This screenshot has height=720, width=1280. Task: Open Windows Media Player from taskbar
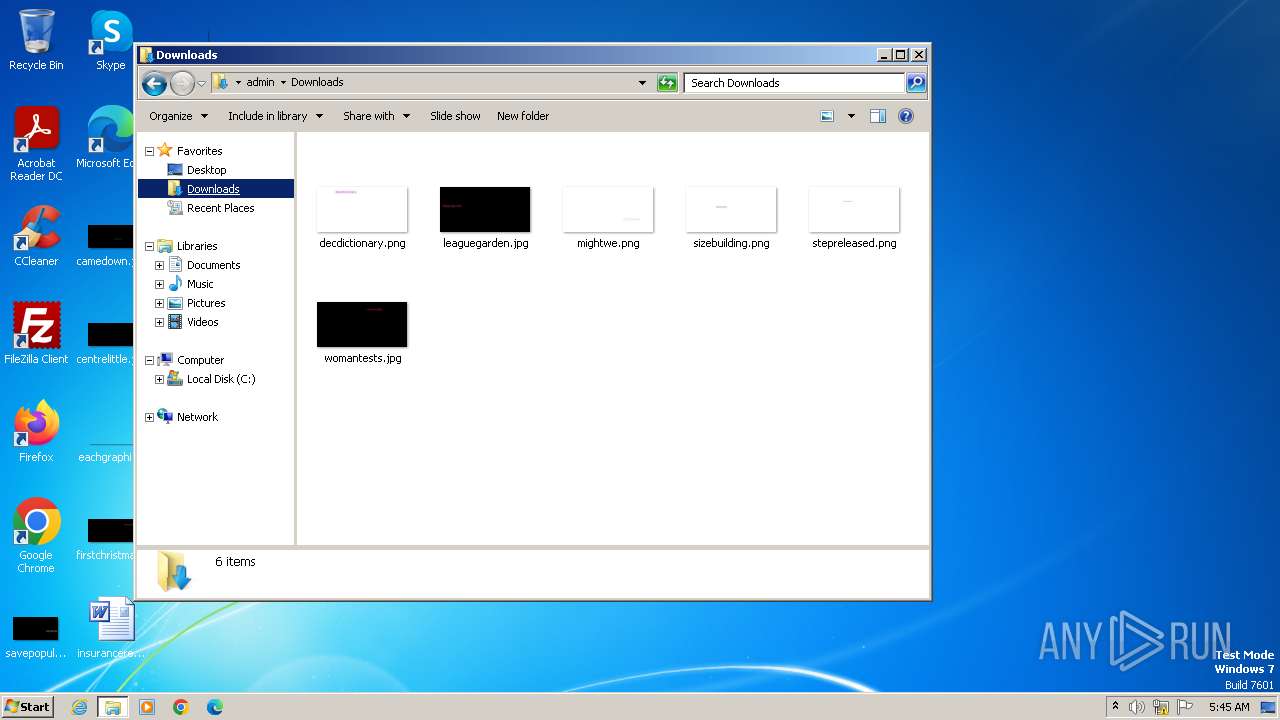click(x=147, y=707)
